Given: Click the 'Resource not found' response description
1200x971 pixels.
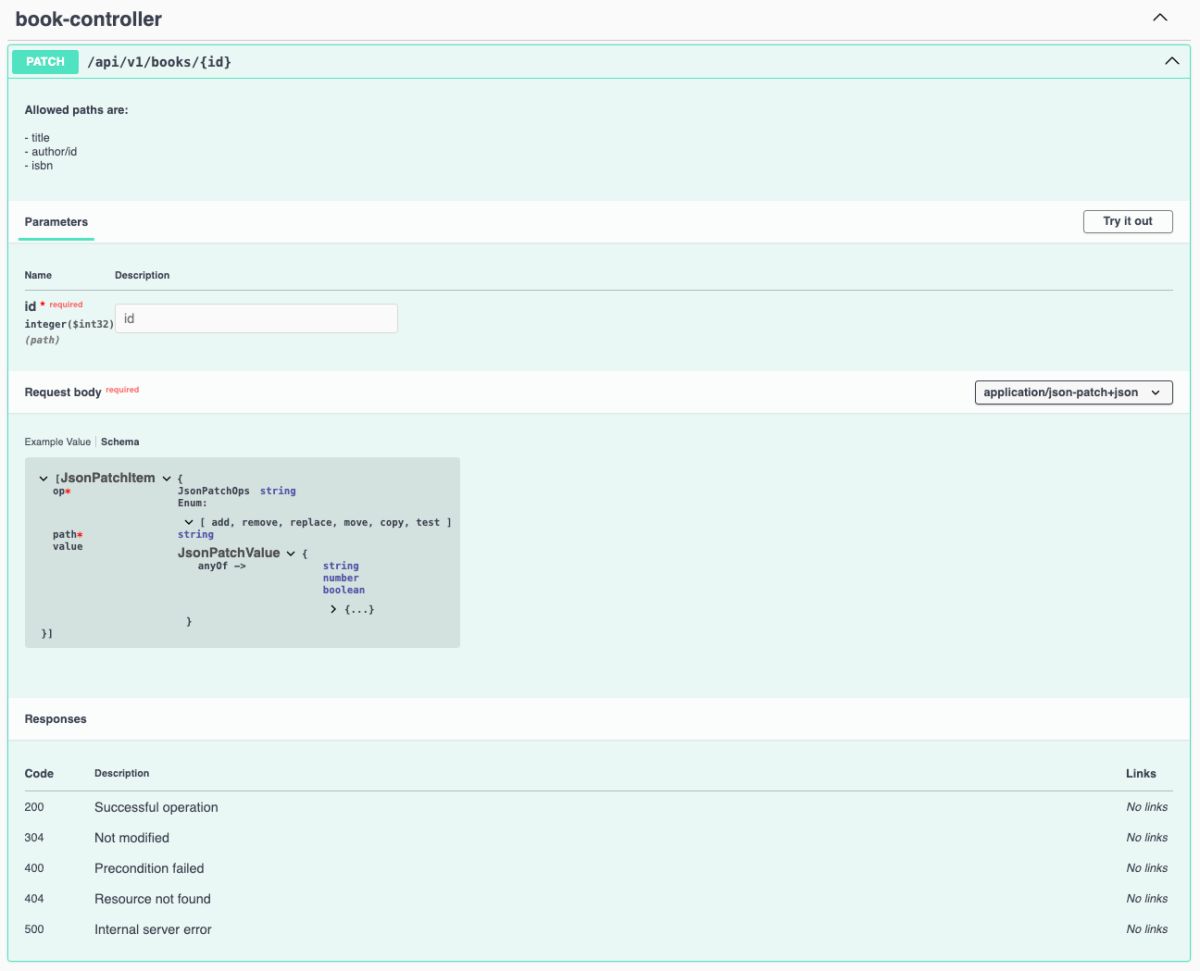Looking at the screenshot, I should point(152,899).
